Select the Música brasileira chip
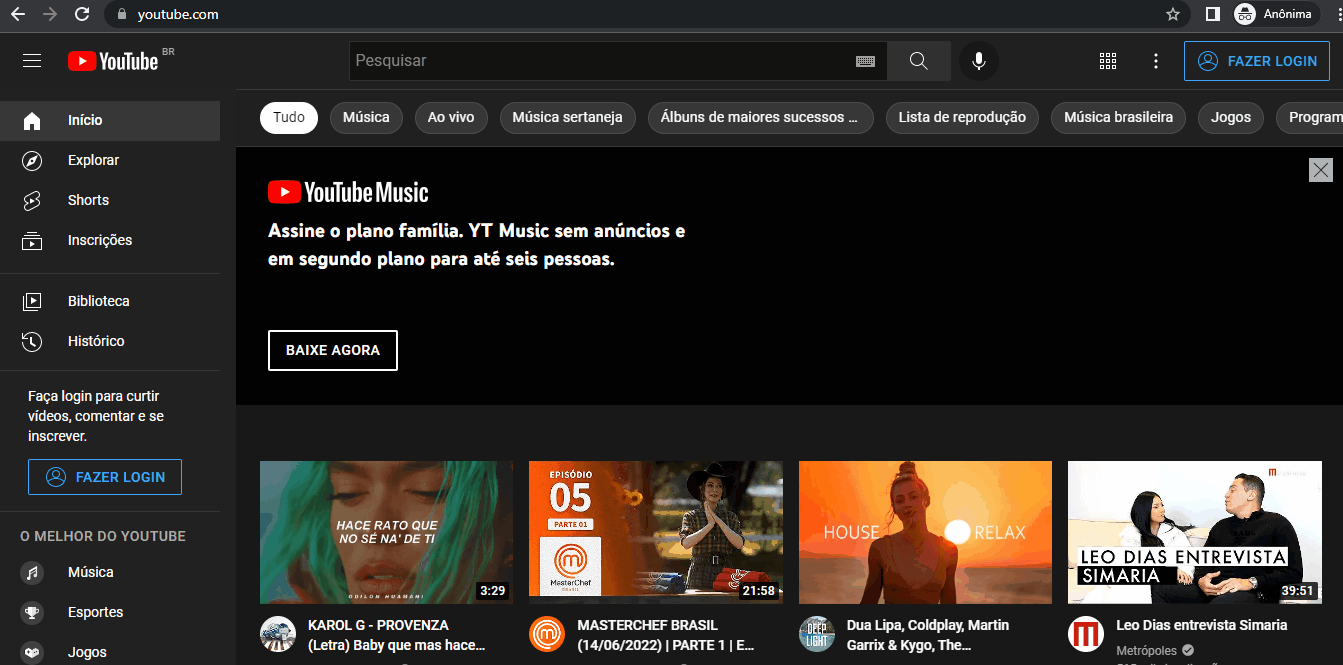 [1118, 117]
